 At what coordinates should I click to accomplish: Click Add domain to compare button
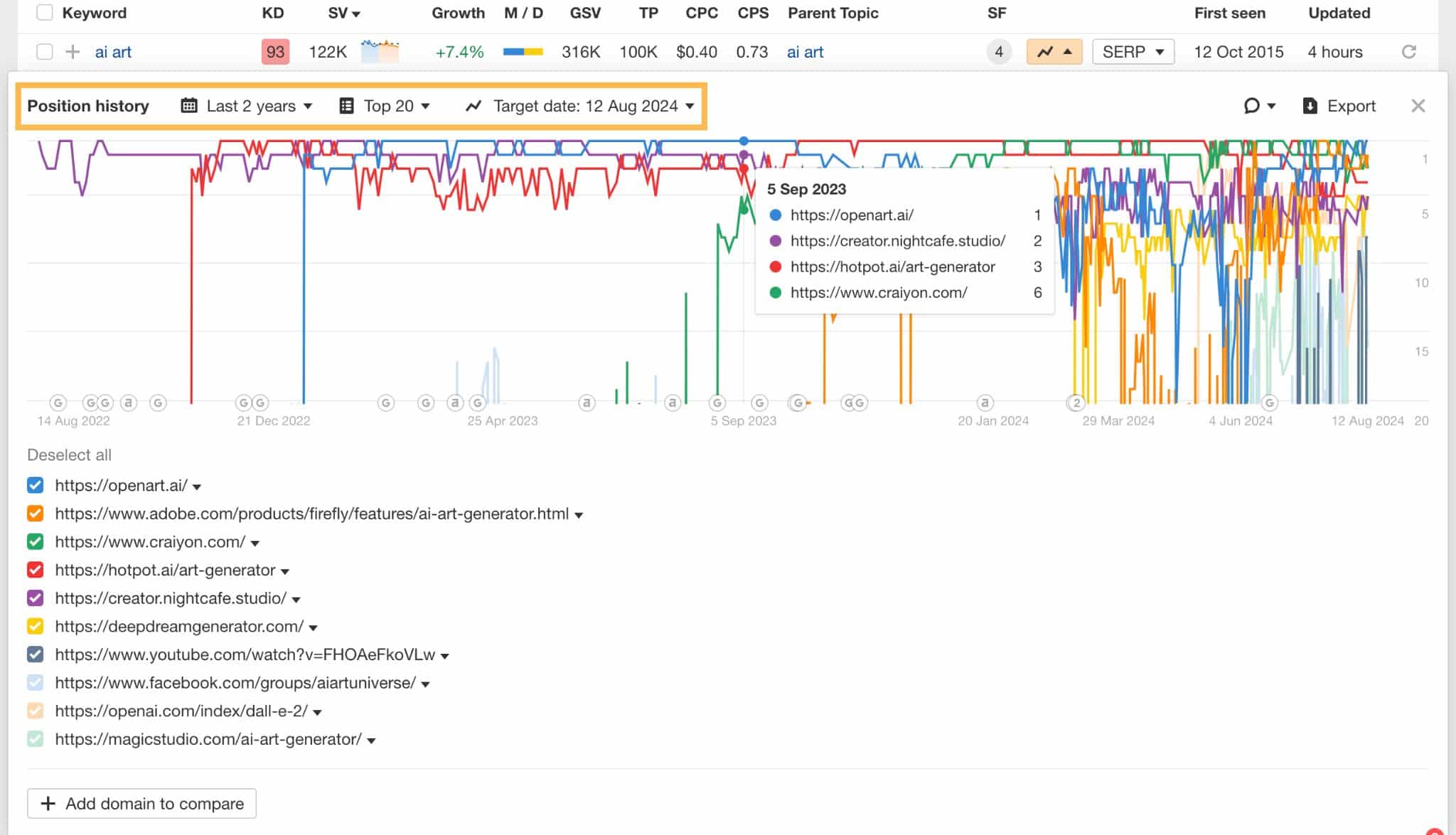tap(143, 803)
